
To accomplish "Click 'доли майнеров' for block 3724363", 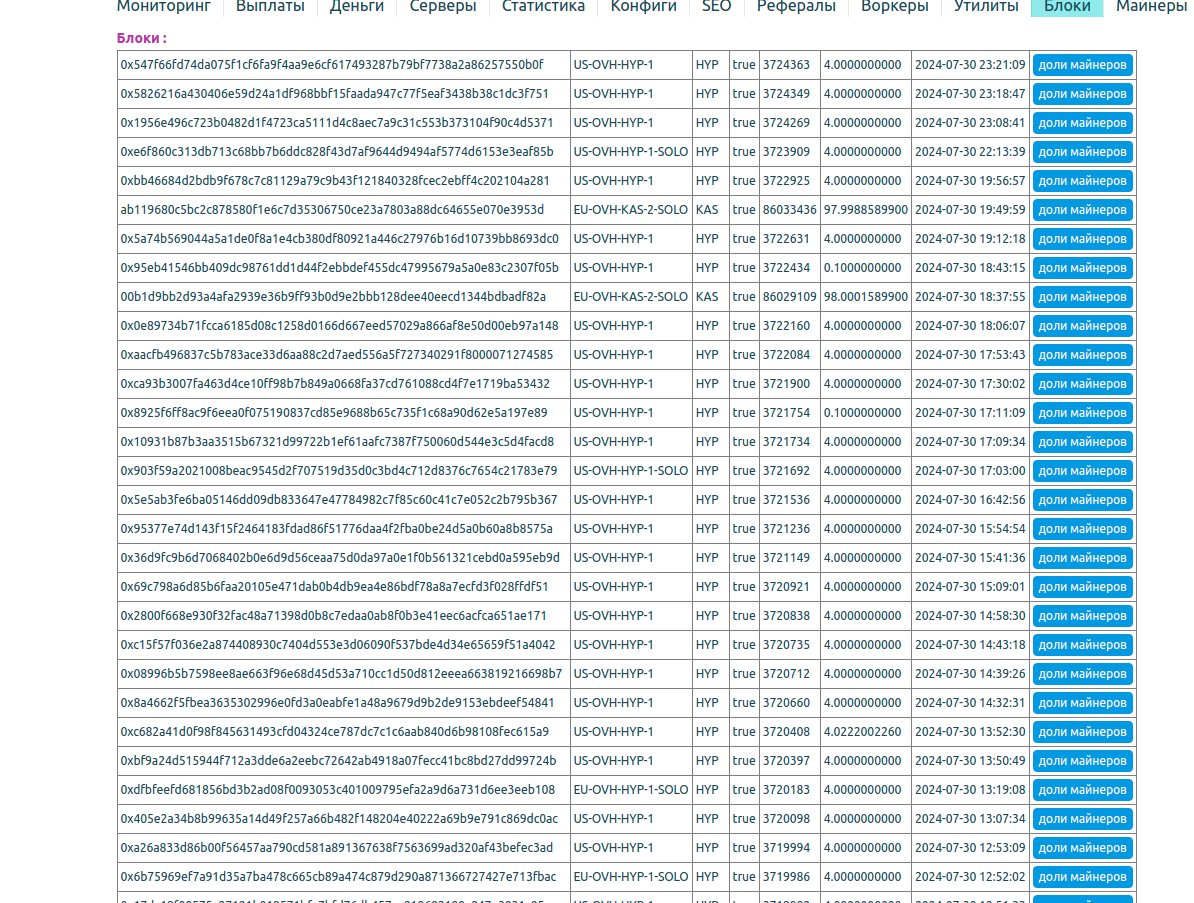I will pos(1082,65).
